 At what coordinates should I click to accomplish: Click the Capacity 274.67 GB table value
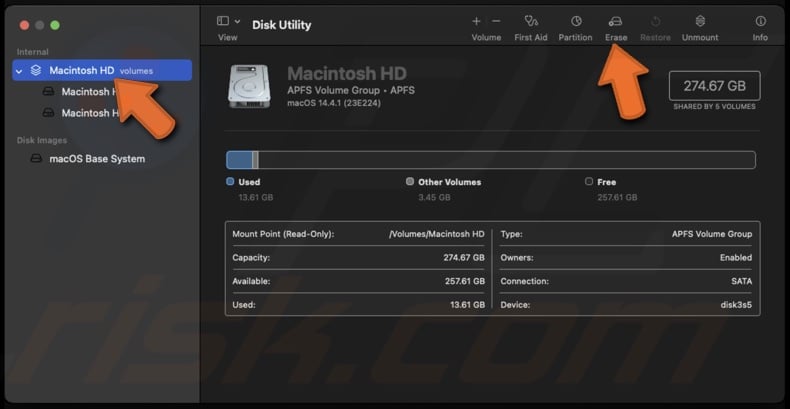pos(464,257)
